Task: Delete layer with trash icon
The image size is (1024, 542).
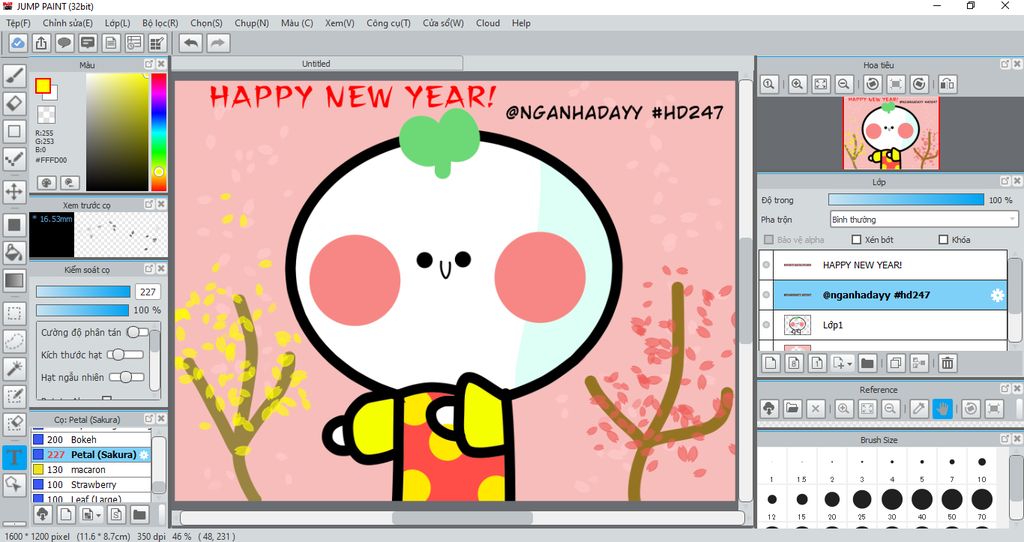Action: click(x=948, y=363)
